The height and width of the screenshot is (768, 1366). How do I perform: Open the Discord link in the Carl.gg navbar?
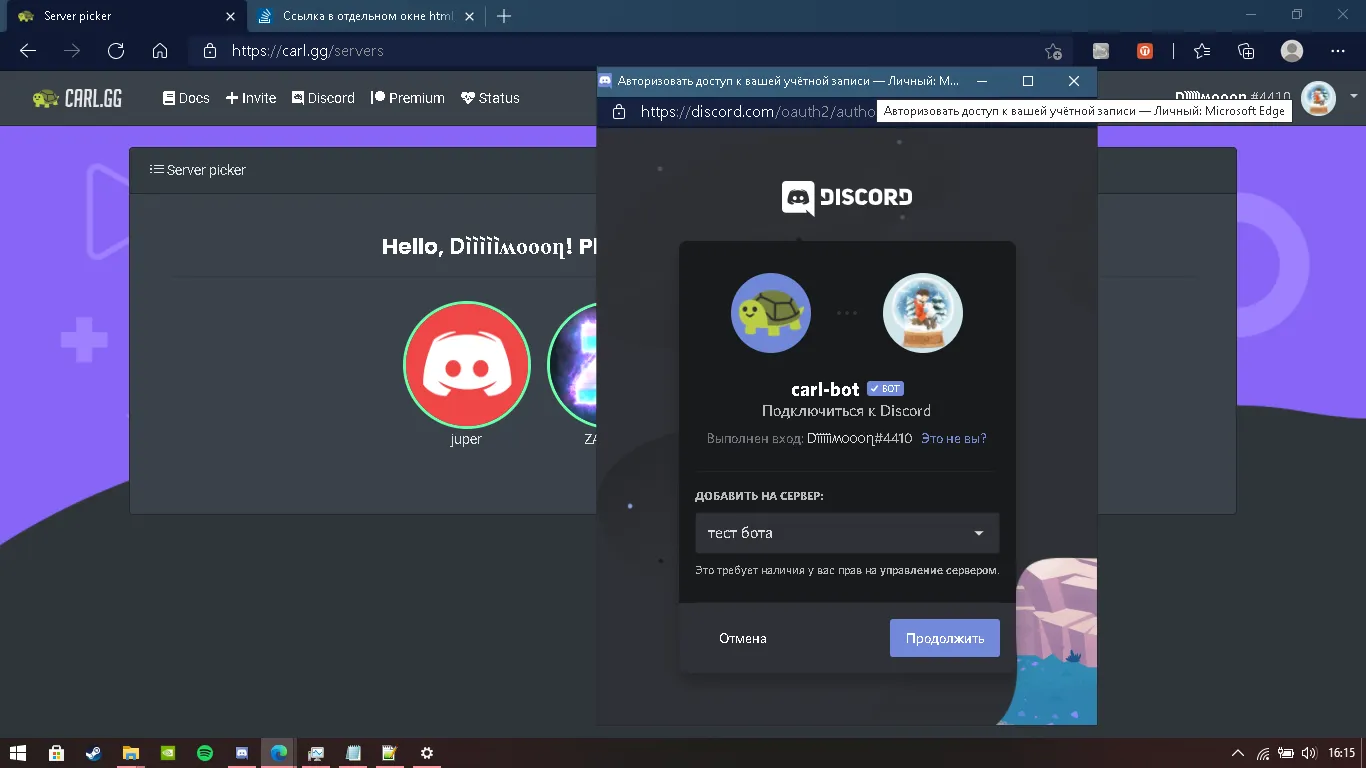tap(323, 98)
